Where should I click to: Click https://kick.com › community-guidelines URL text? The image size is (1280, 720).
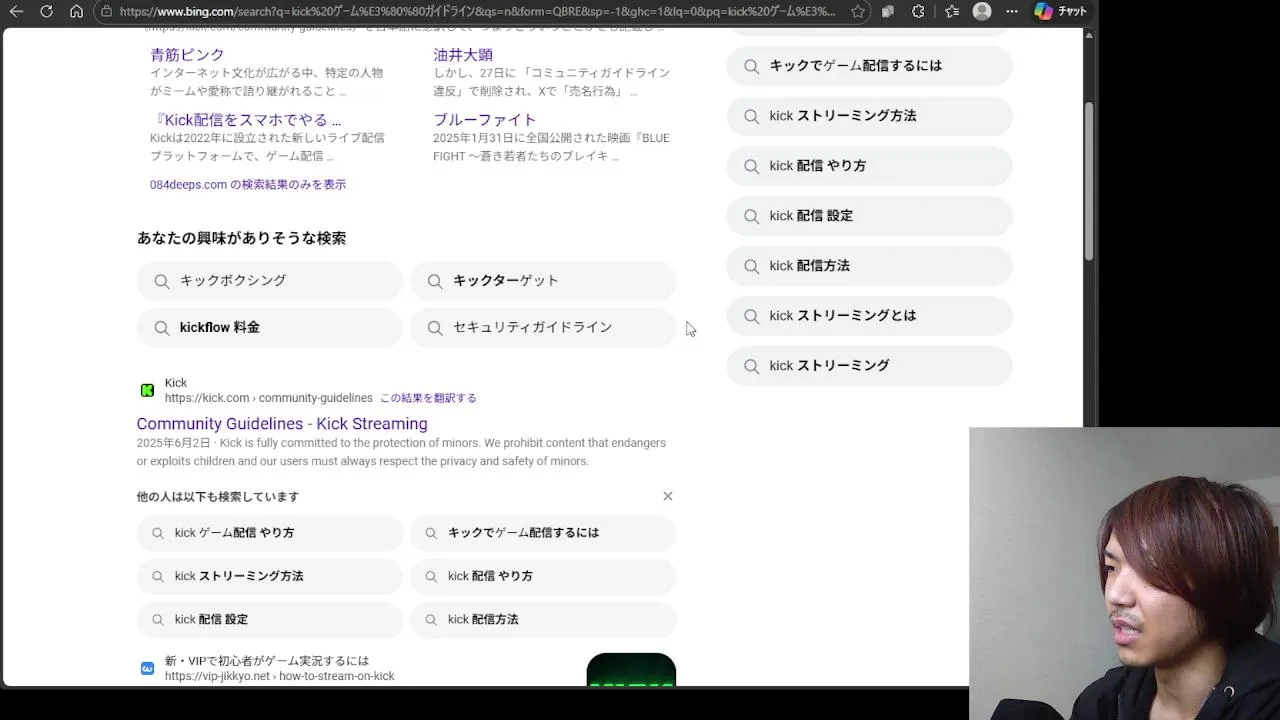point(269,398)
